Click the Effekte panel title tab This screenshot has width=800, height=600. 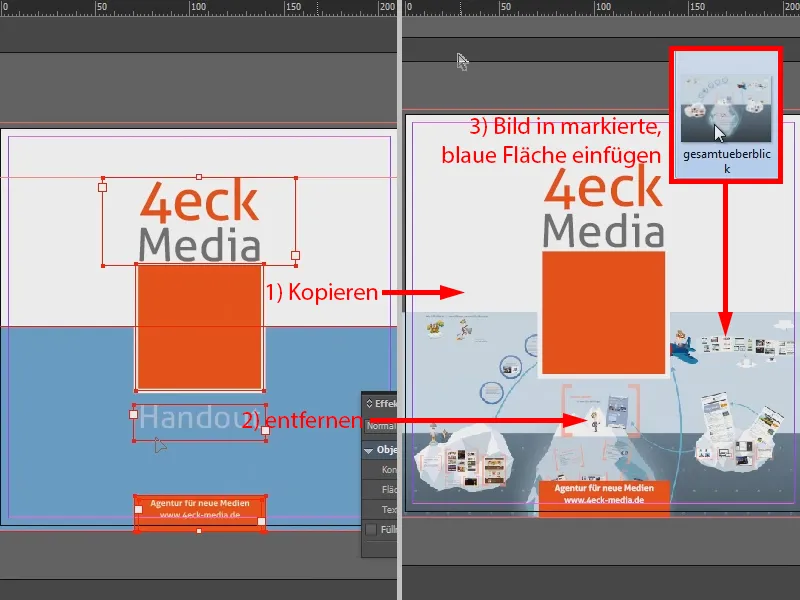tap(385, 404)
